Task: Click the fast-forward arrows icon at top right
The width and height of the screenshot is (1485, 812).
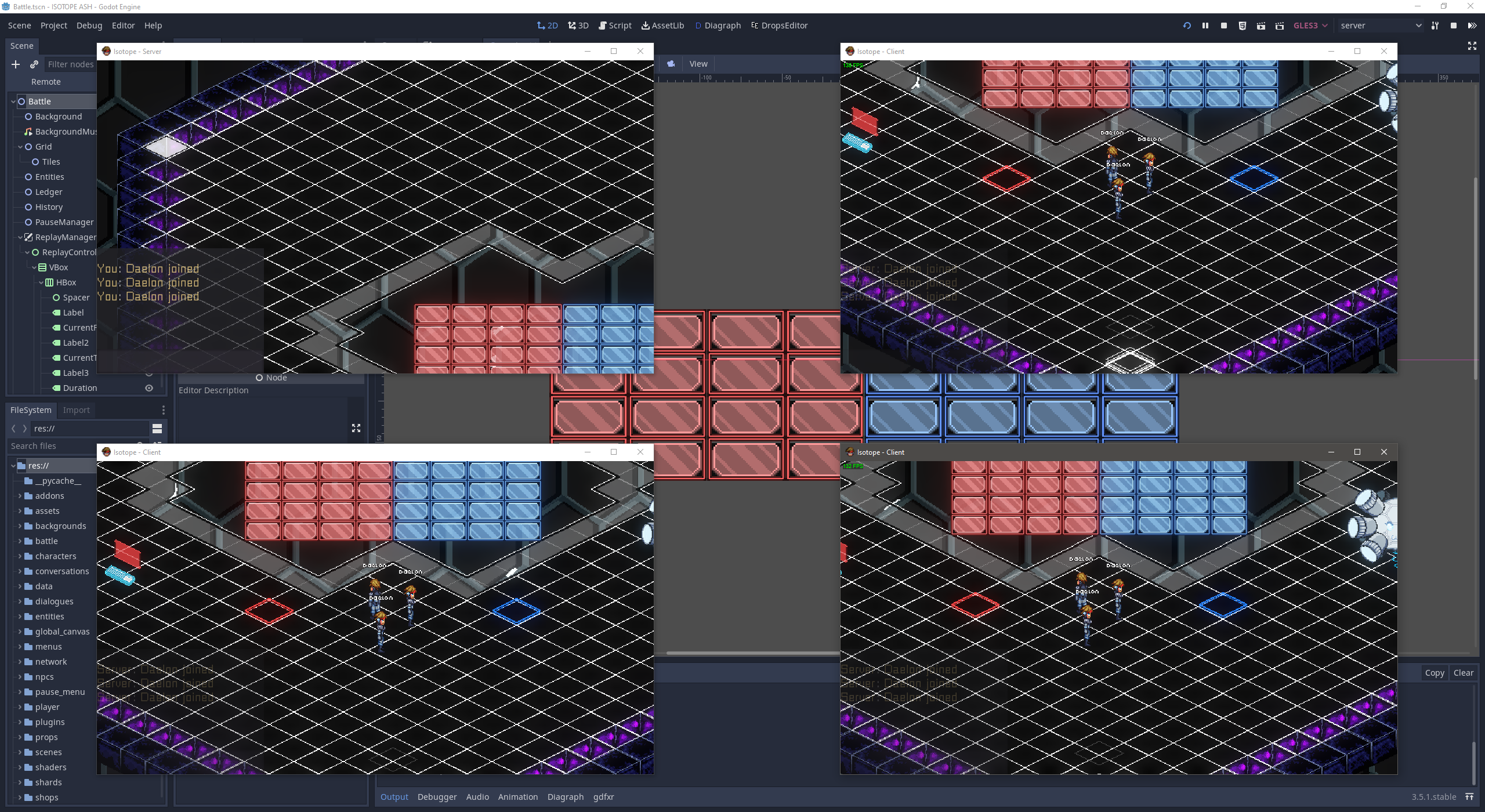Action: (x=1472, y=26)
